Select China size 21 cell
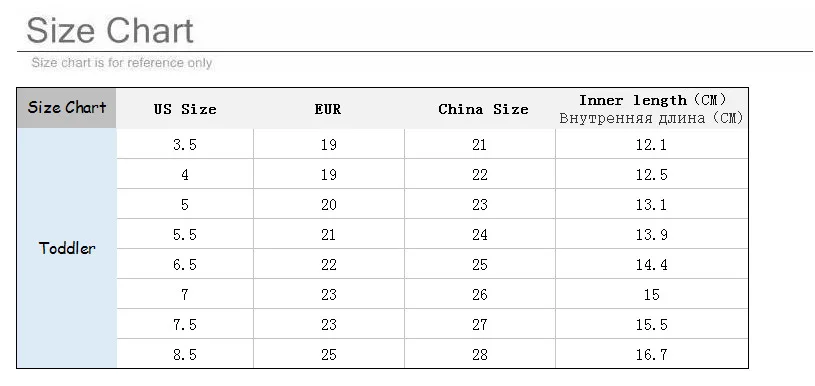Viewport: 815px width, 386px height. [x=480, y=144]
